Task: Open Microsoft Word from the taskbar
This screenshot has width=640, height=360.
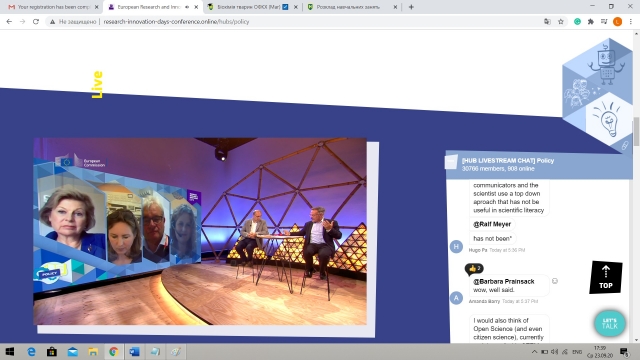Action: (x=134, y=351)
